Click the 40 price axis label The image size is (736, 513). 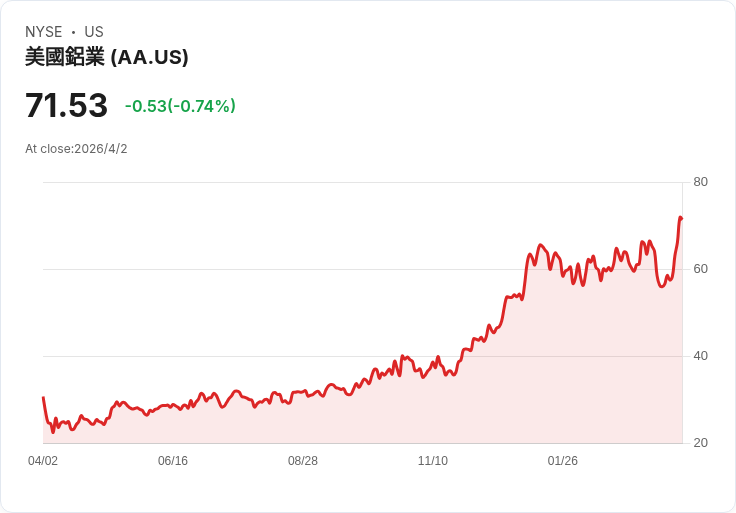pyautogui.click(x=701, y=356)
